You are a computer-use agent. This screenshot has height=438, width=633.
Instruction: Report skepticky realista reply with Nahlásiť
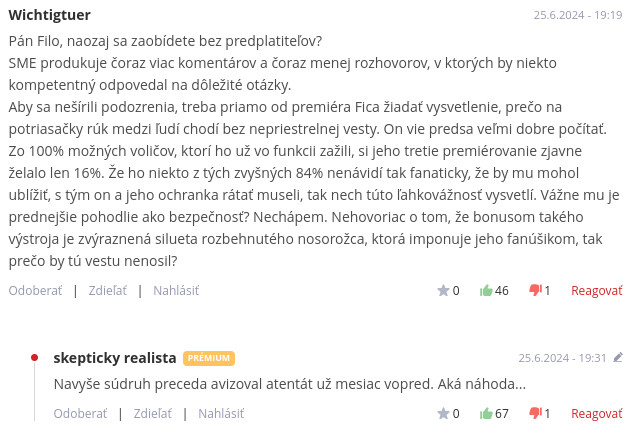220,413
